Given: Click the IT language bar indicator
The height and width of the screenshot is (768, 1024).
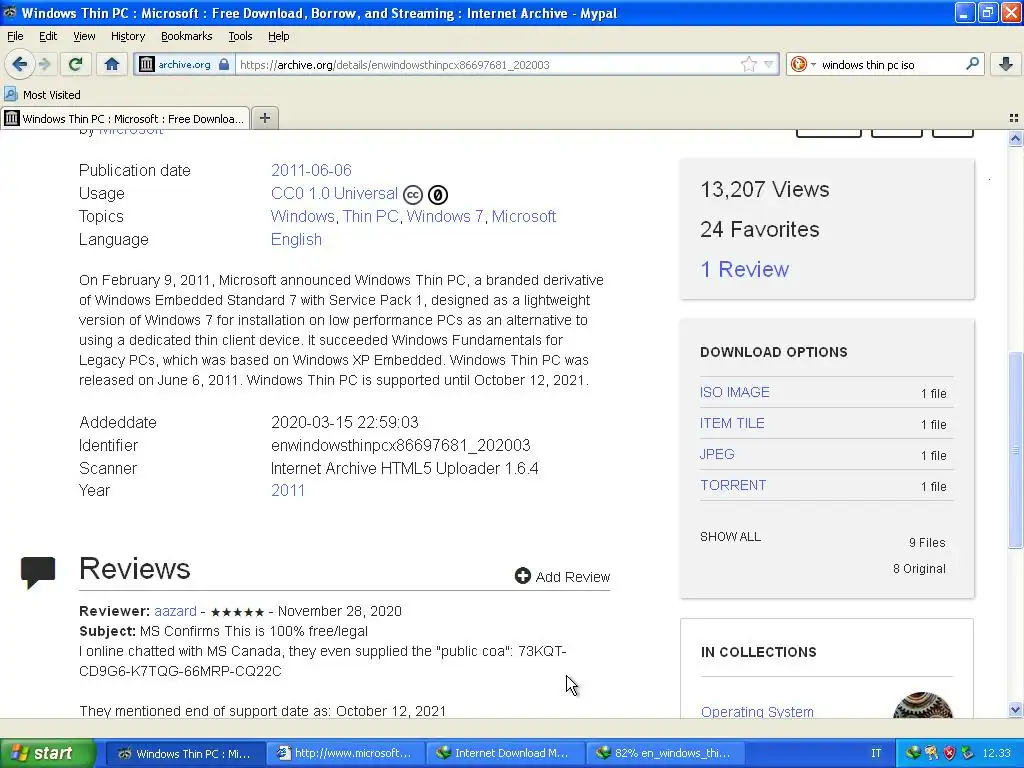Looking at the screenshot, I should tap(876, 753).
